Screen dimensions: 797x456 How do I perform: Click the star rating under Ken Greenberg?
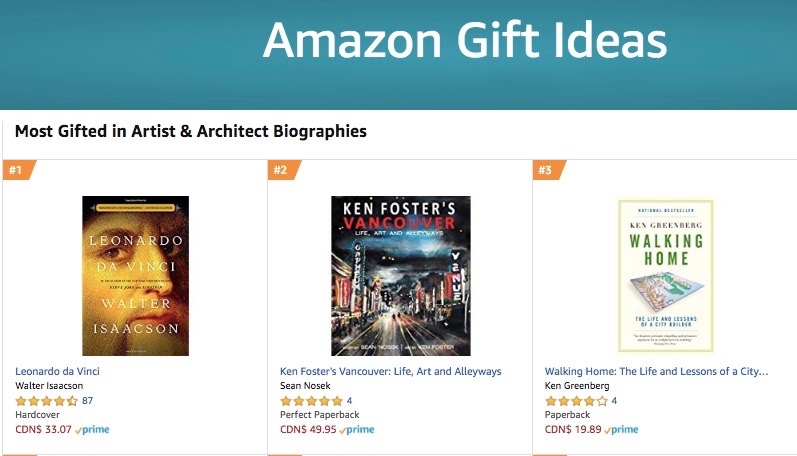576,401
